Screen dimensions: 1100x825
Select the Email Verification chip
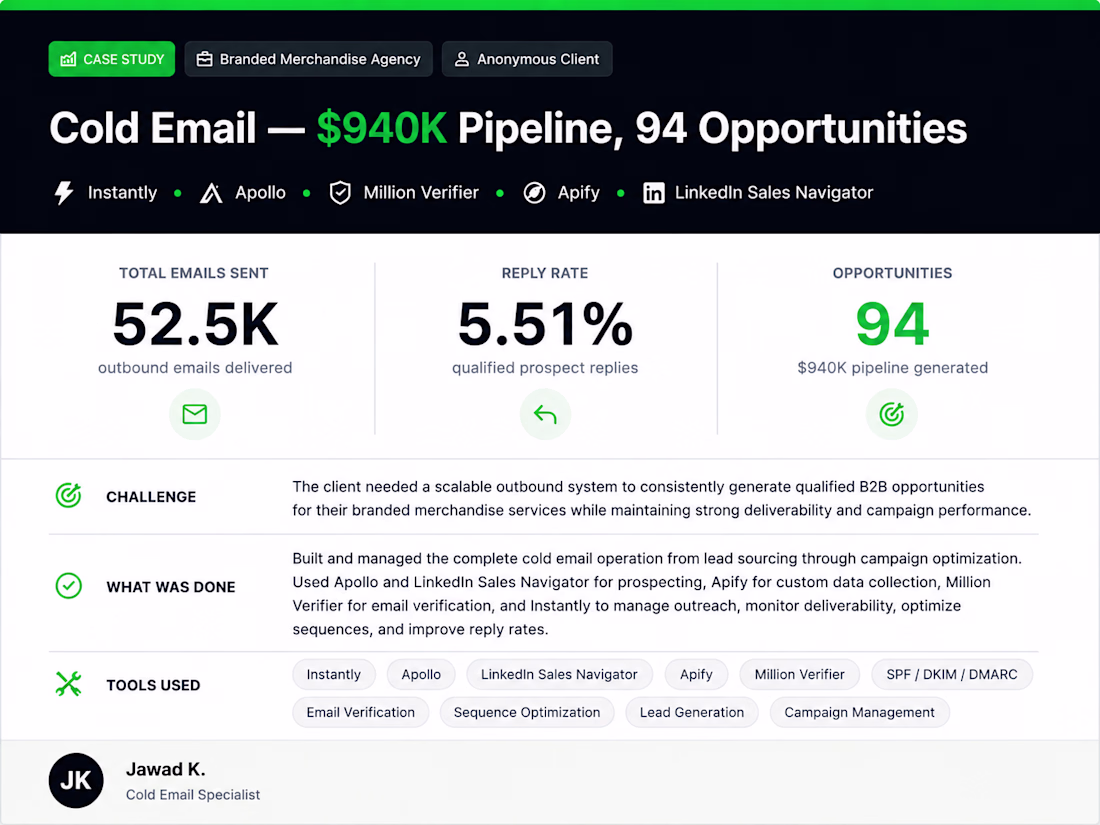coord(361,712)
